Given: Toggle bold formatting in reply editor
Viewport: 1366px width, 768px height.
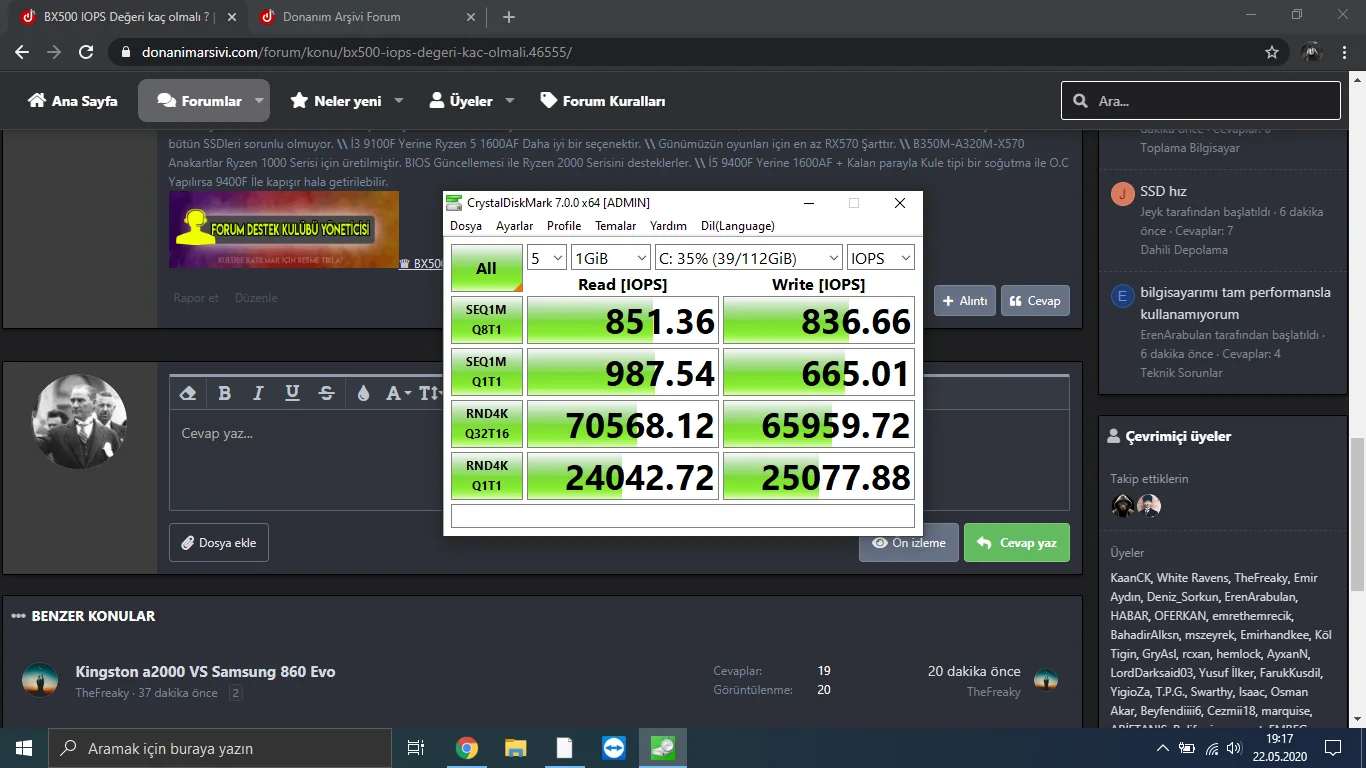Looking at the screenshot, I should point(224,393).
